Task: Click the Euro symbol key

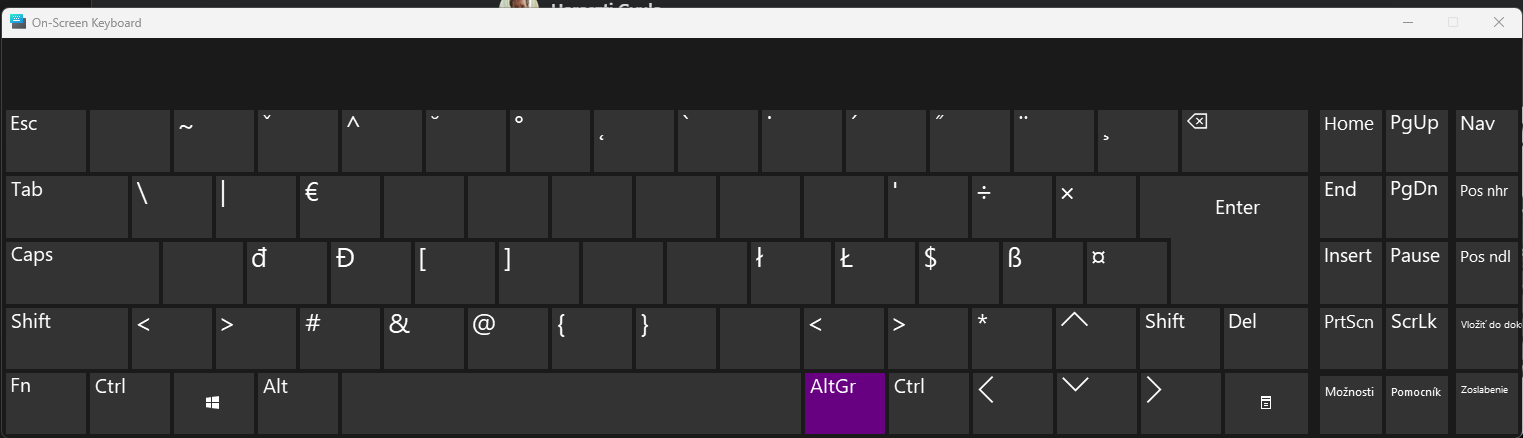Action: (339, 207)
